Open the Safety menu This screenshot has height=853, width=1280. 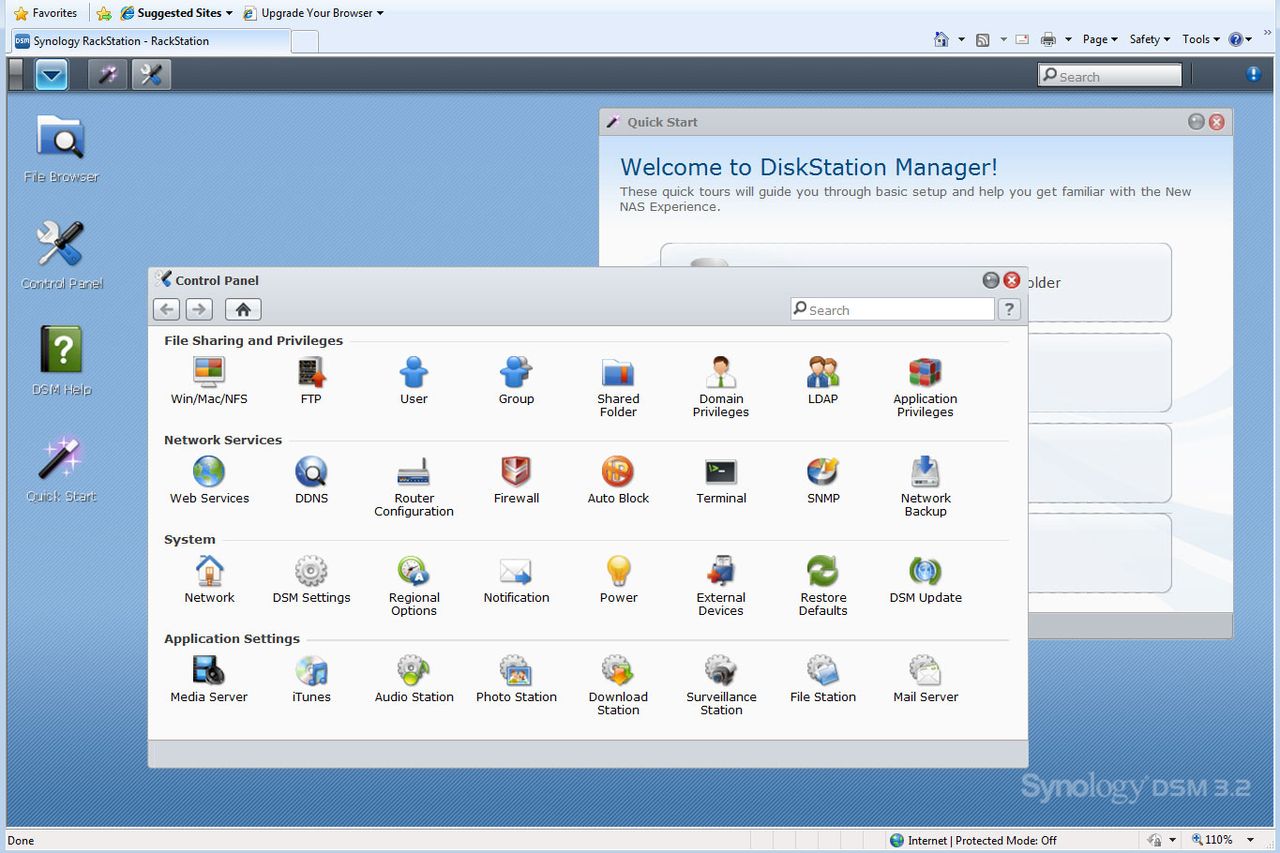1150,39
